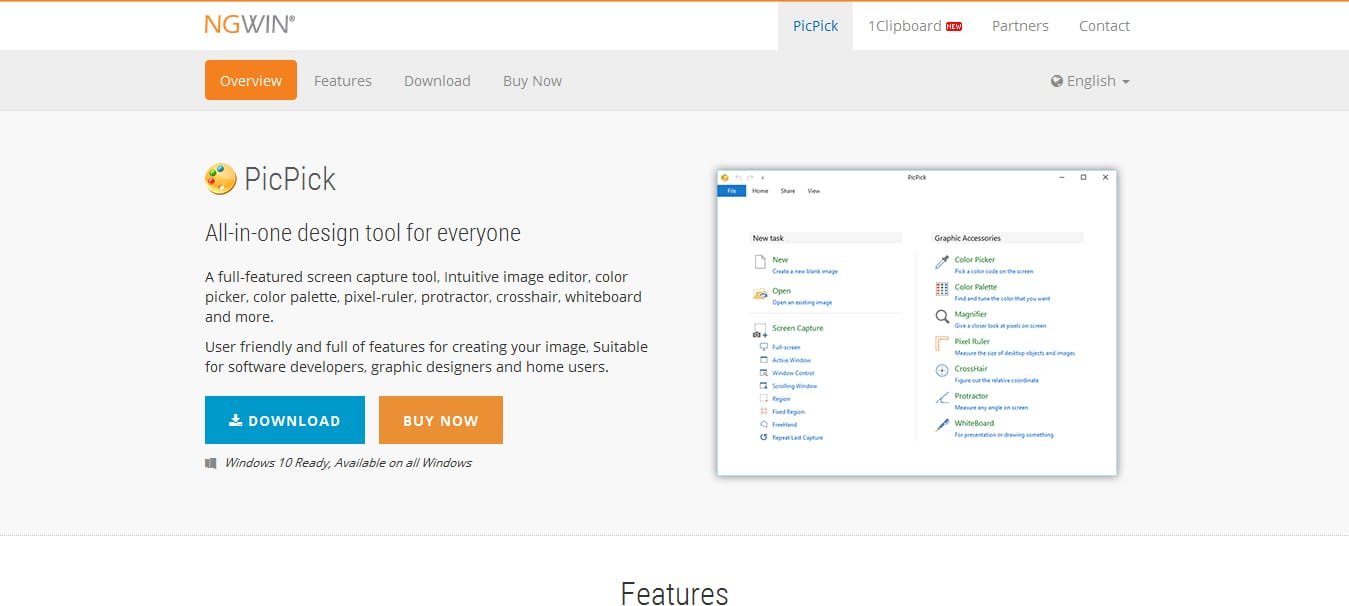
Task: Click the Pixel Ruler icon
Action: pyautogui.click(x=942, y=344)
